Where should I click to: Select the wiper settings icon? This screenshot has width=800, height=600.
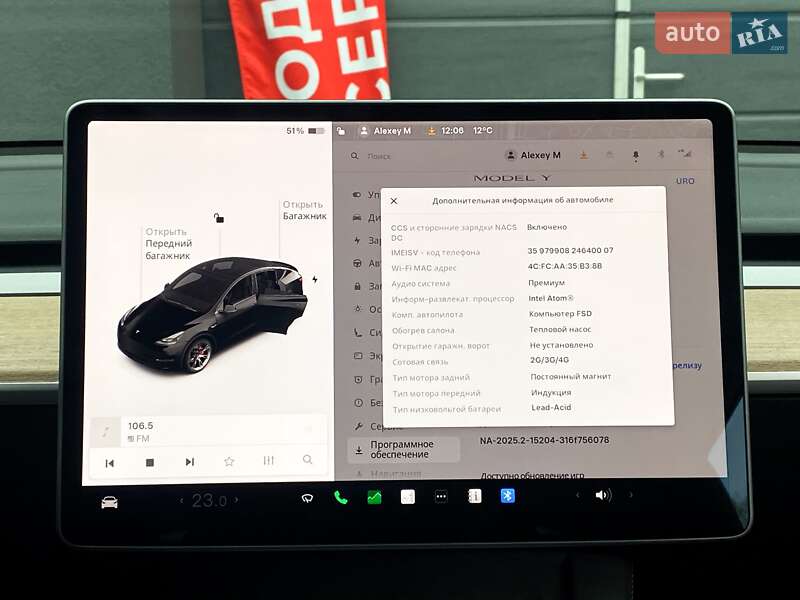(308, 497)
